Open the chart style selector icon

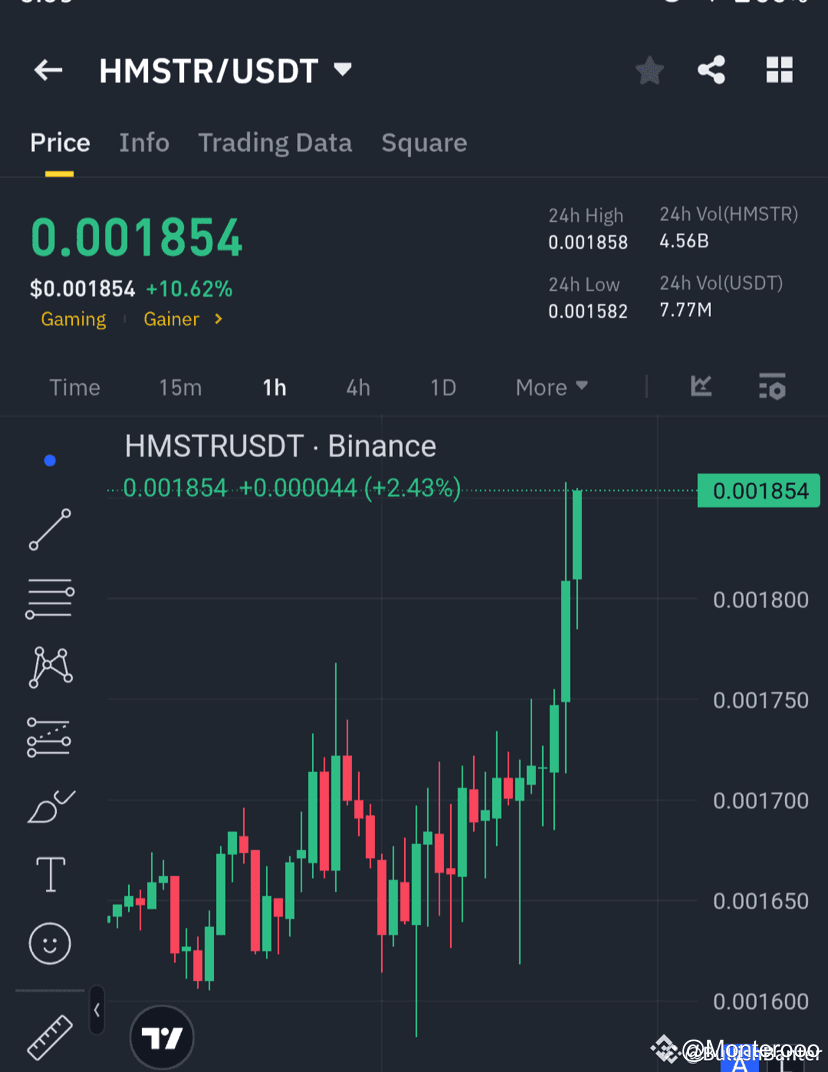[x=701, y=386]
